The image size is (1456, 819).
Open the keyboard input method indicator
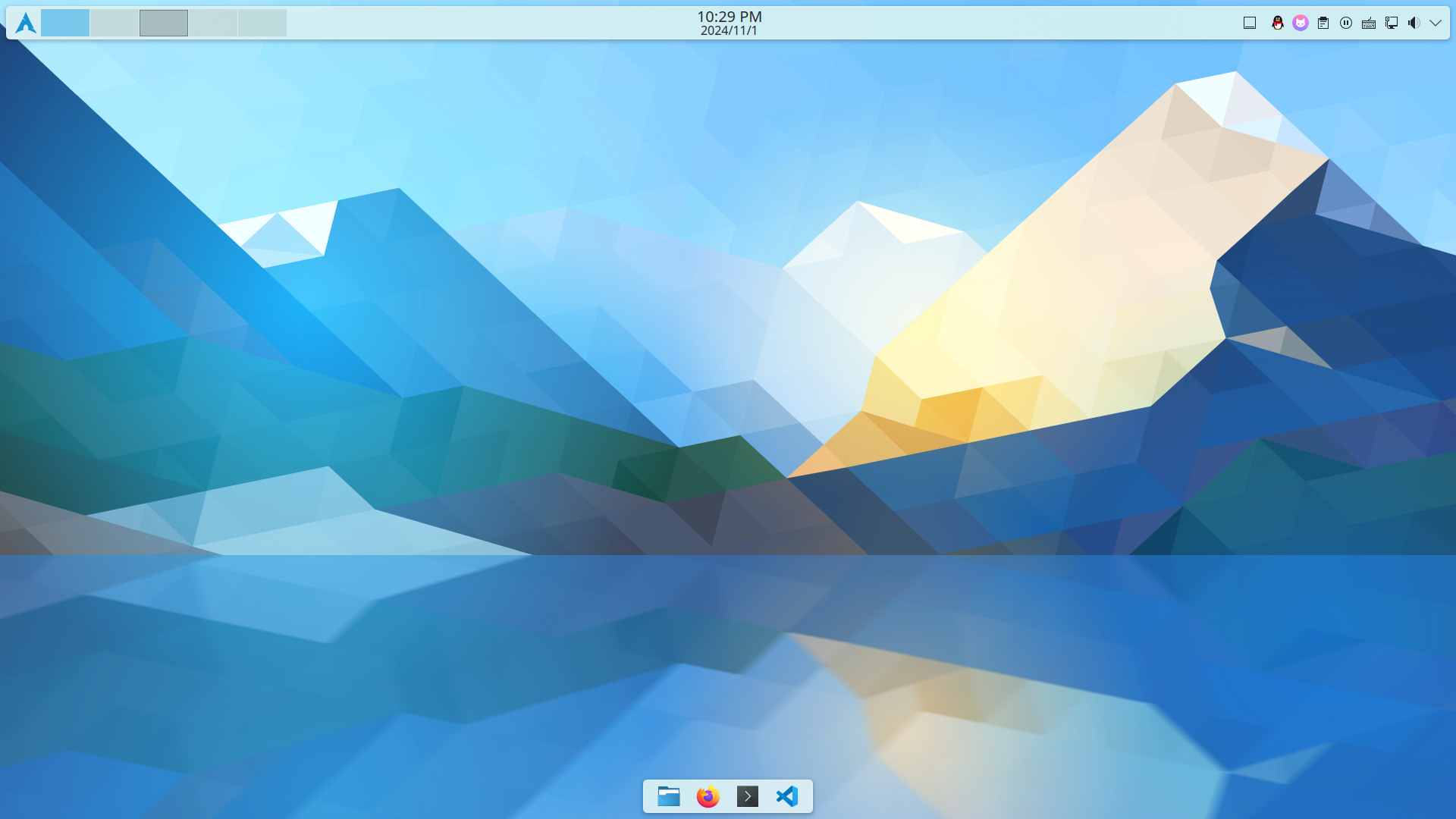coord(1369,23)
